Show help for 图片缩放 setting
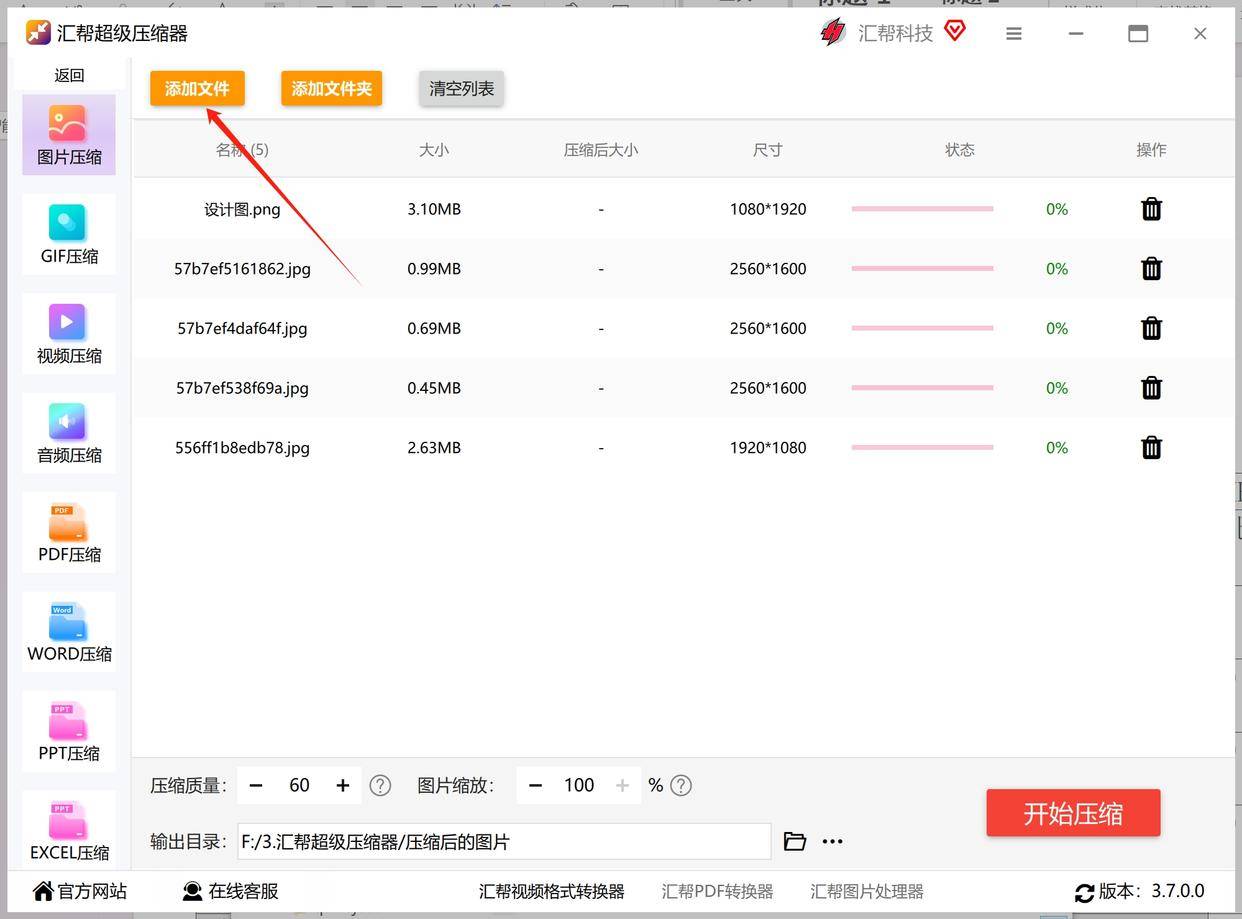1242x919 pixels. tap(681, 786)
